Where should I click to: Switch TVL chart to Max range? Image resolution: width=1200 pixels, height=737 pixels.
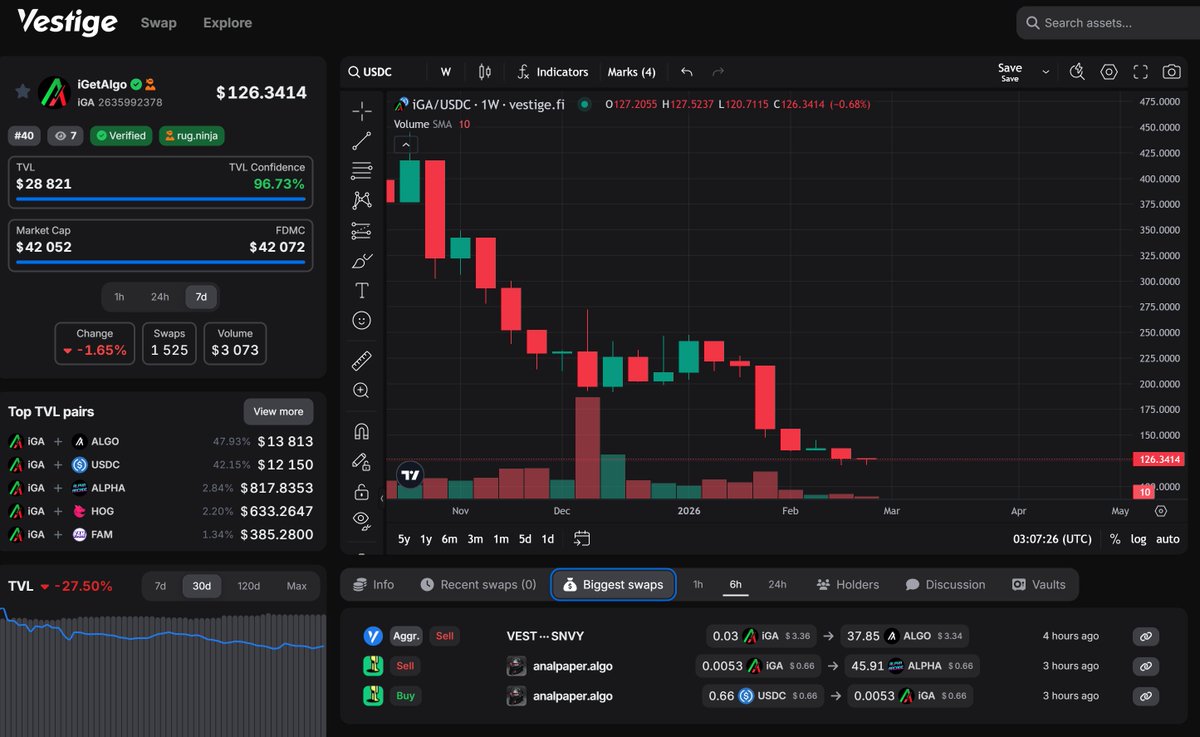296,586
